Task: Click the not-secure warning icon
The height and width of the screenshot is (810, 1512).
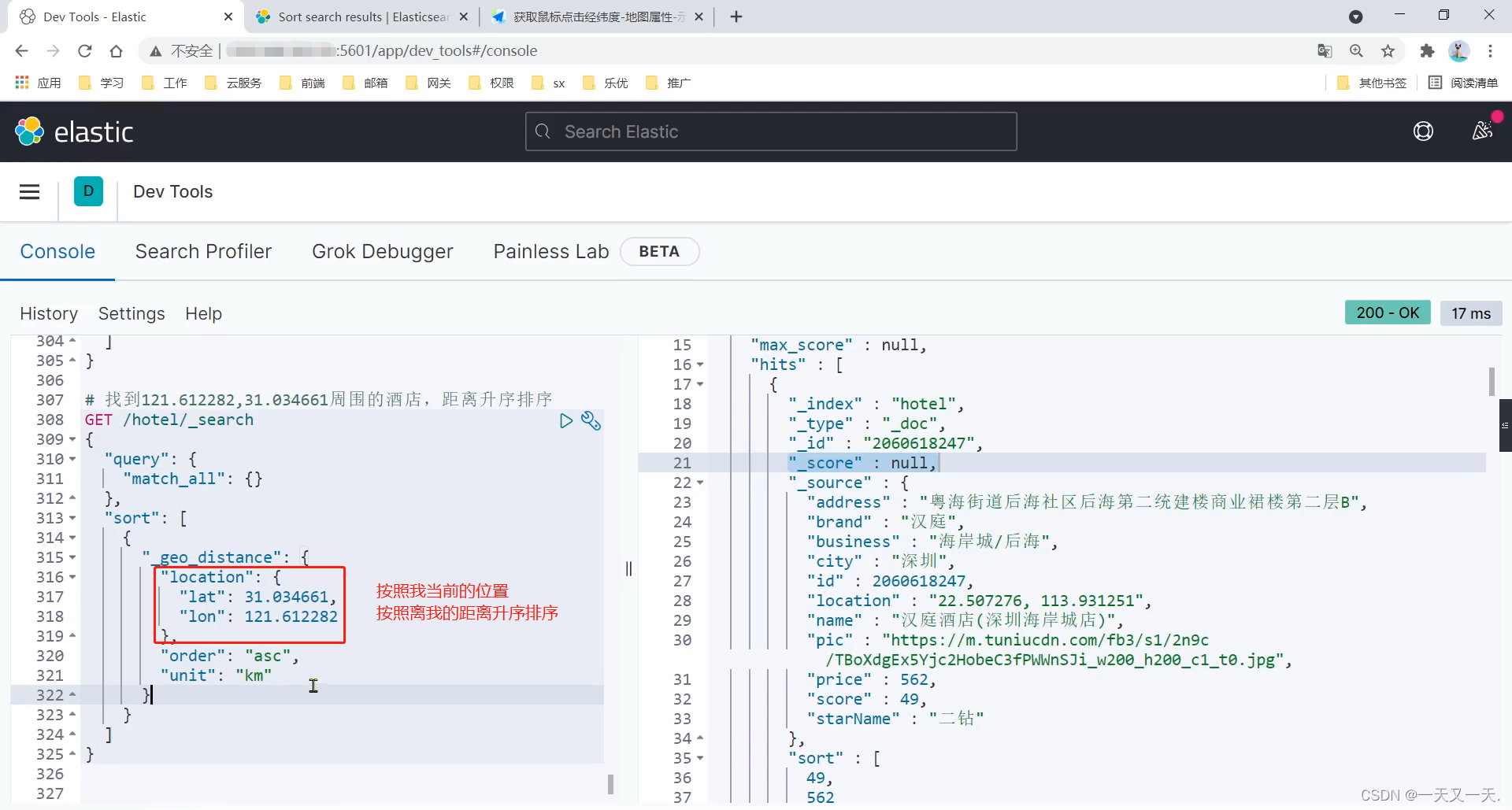Action: pos(156,51)
